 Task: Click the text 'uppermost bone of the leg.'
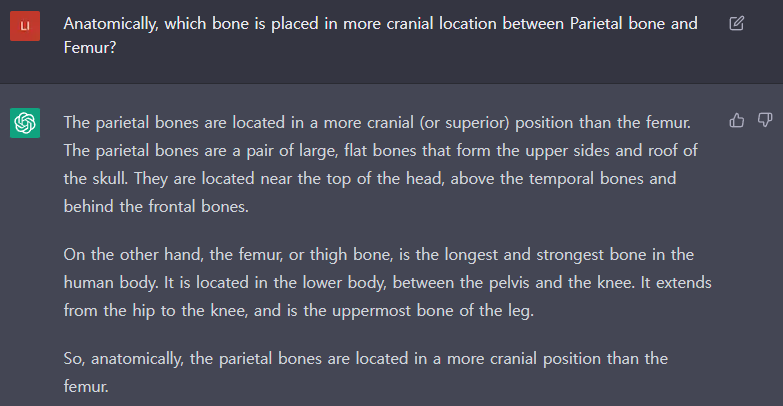tap(433, 311)
